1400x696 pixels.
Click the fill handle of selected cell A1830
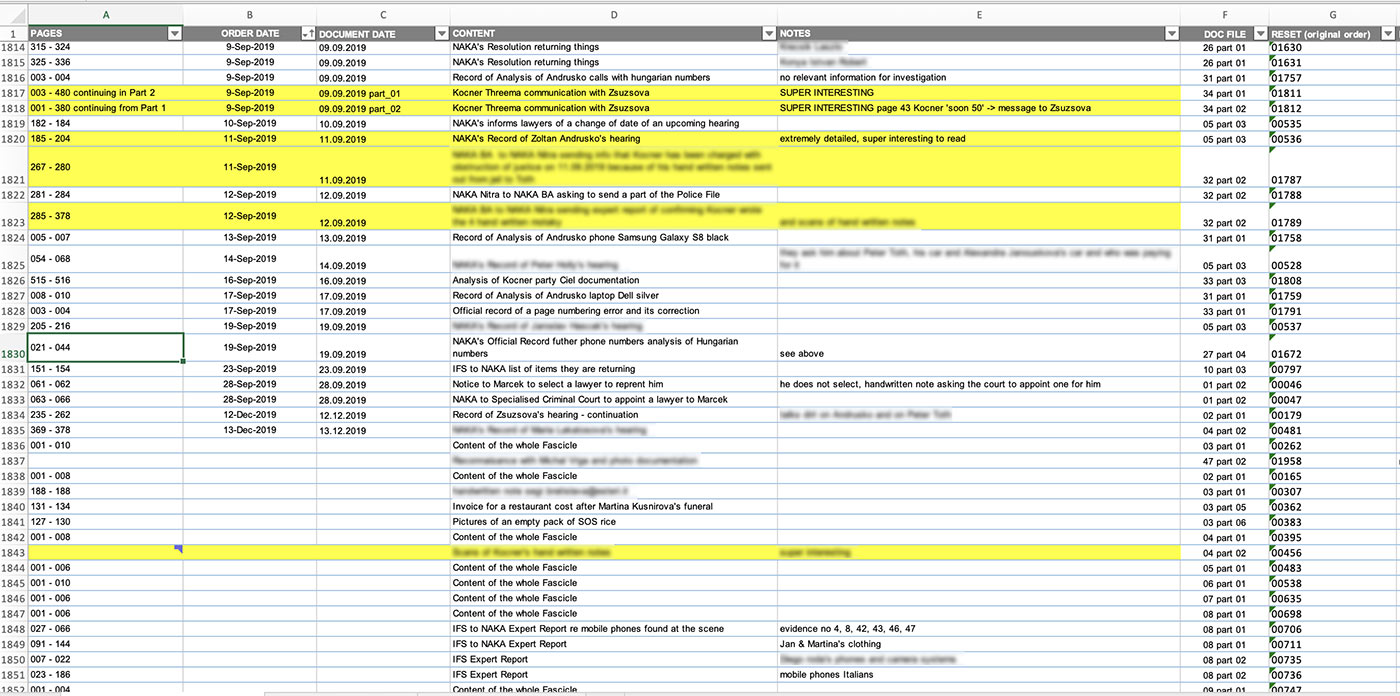point(184,360)
